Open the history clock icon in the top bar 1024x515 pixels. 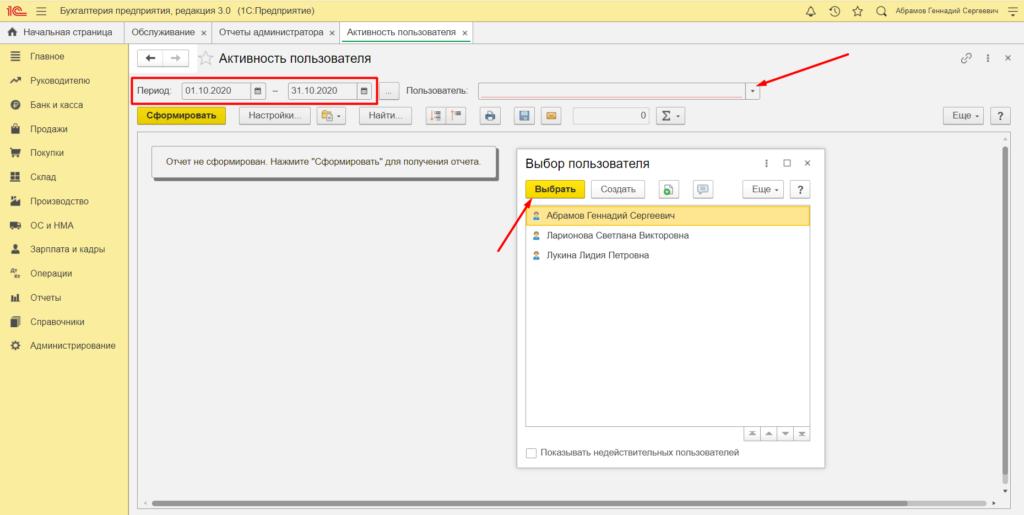pyautogui.click(x=834, y=11)
